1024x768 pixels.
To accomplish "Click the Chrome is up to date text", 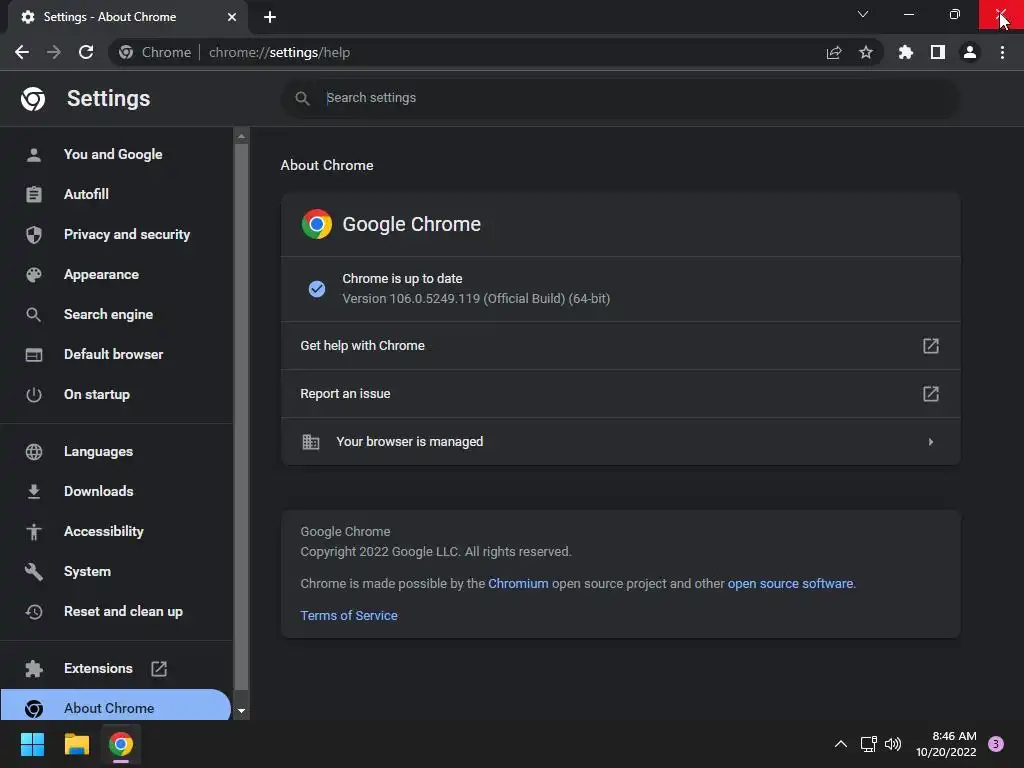I will pos(402,278).
